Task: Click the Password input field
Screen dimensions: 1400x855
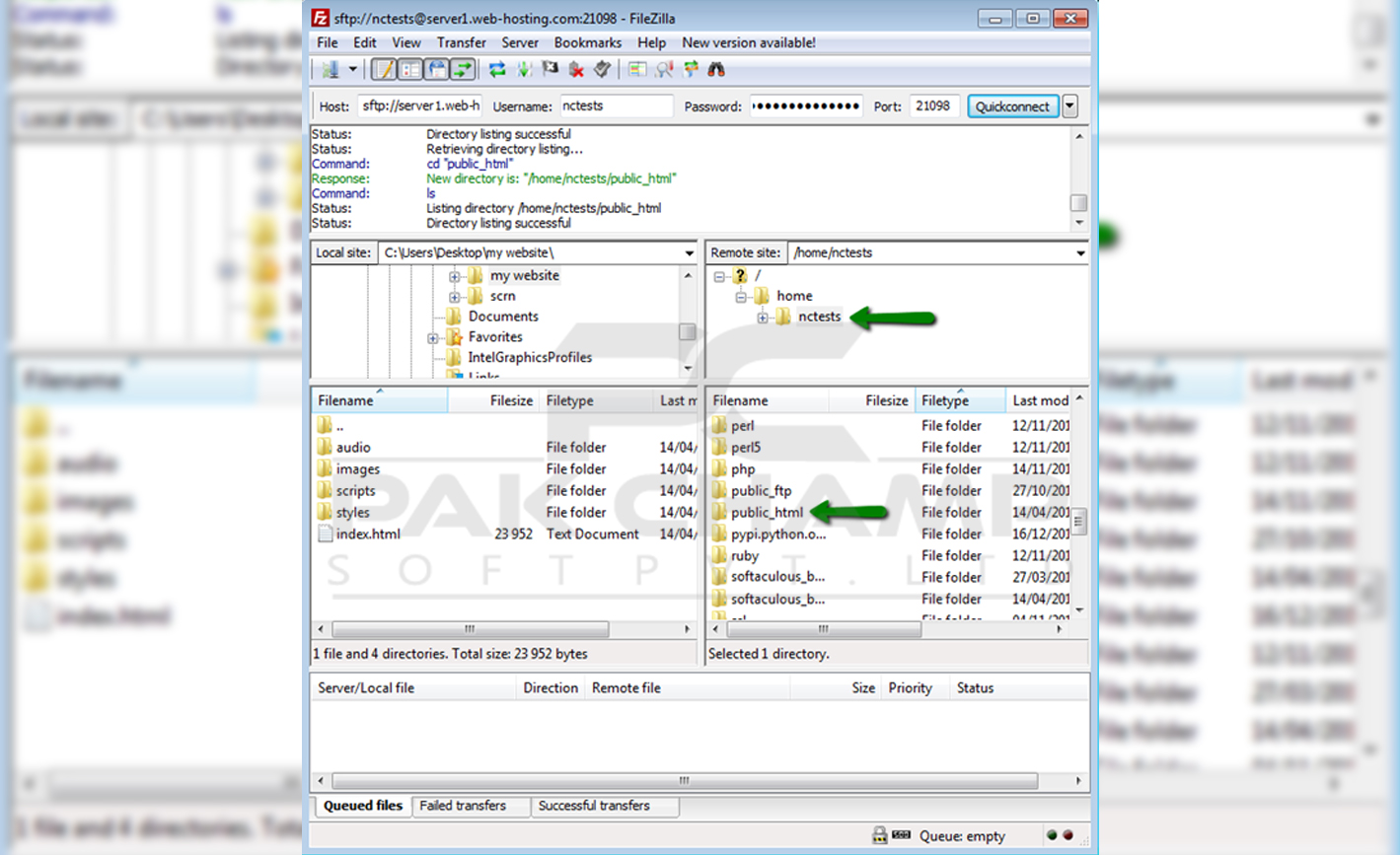Action: point(806,106)
